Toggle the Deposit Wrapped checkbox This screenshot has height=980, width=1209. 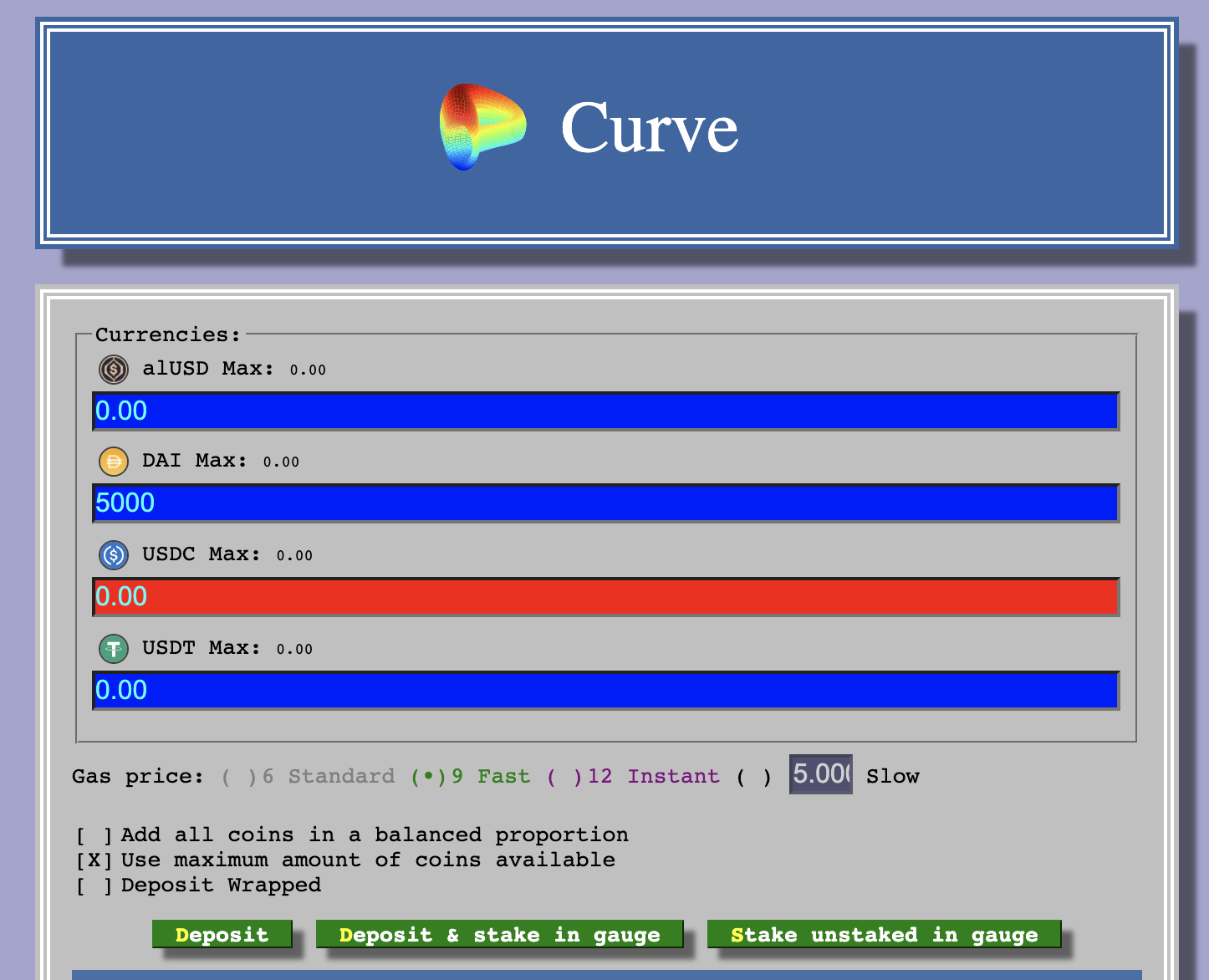(x=94, y=886)
